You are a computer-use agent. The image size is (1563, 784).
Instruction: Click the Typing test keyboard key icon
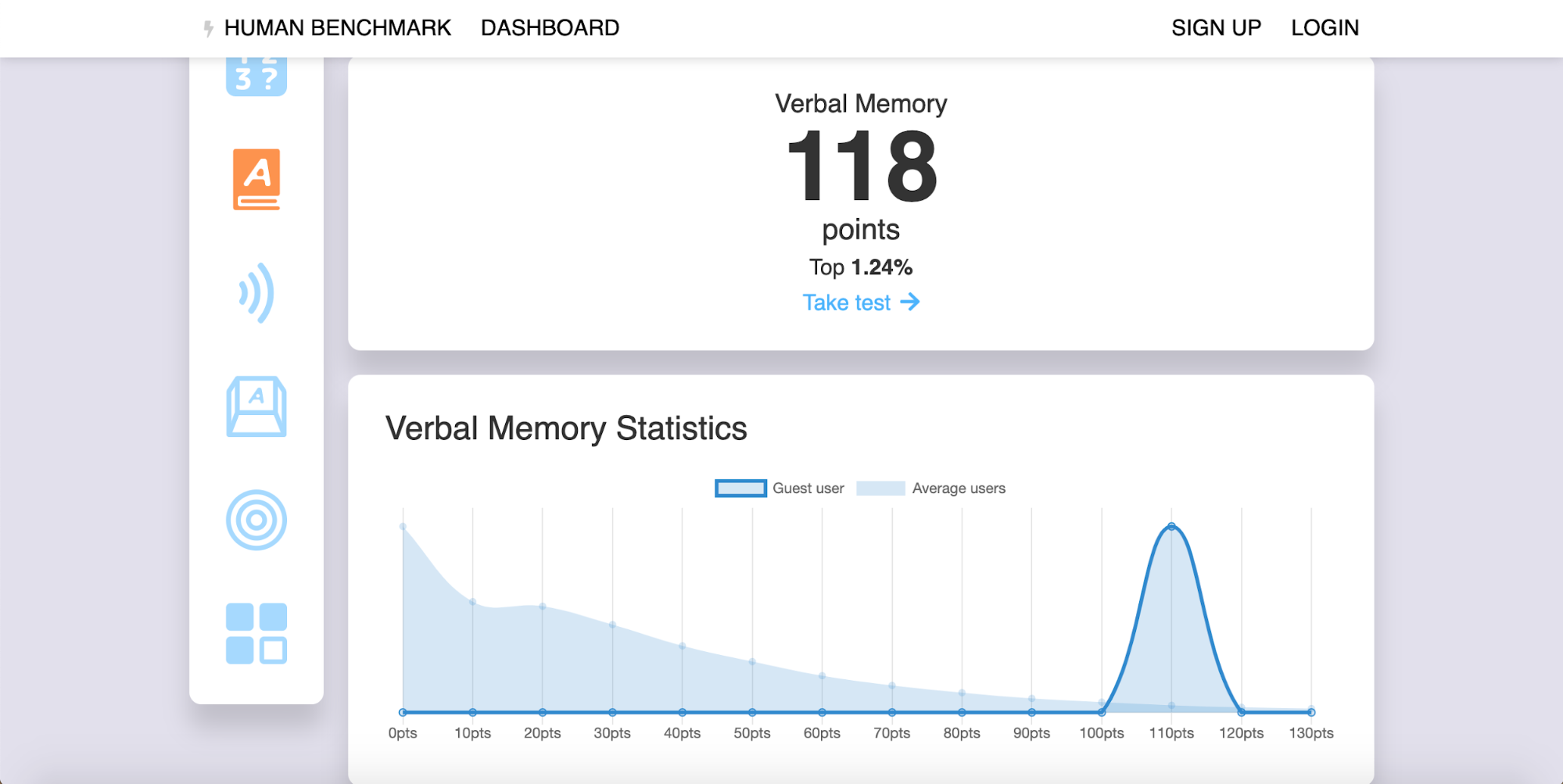(x=256, y=406)
